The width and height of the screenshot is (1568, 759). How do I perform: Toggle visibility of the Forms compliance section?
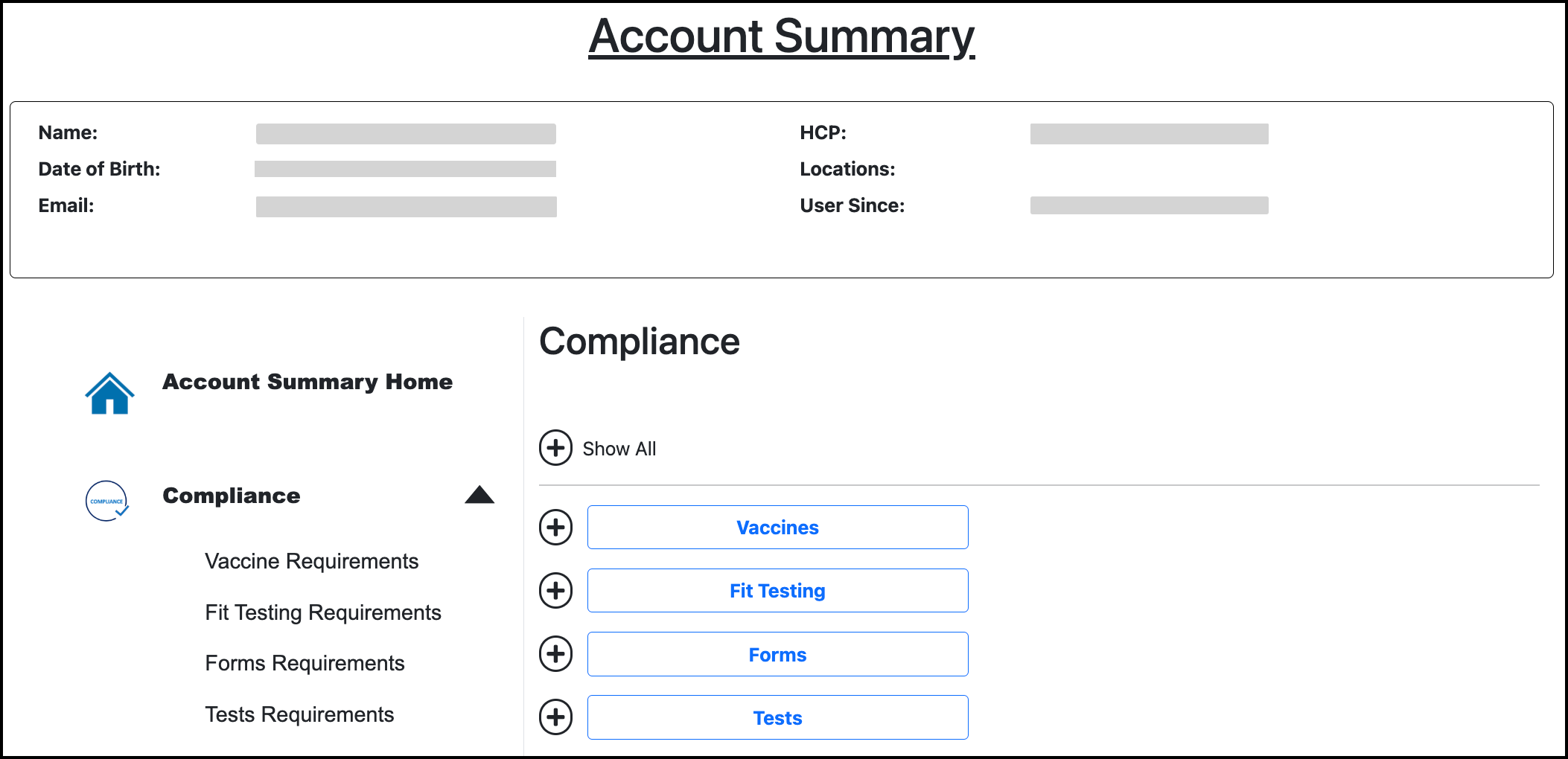[555, 654]
